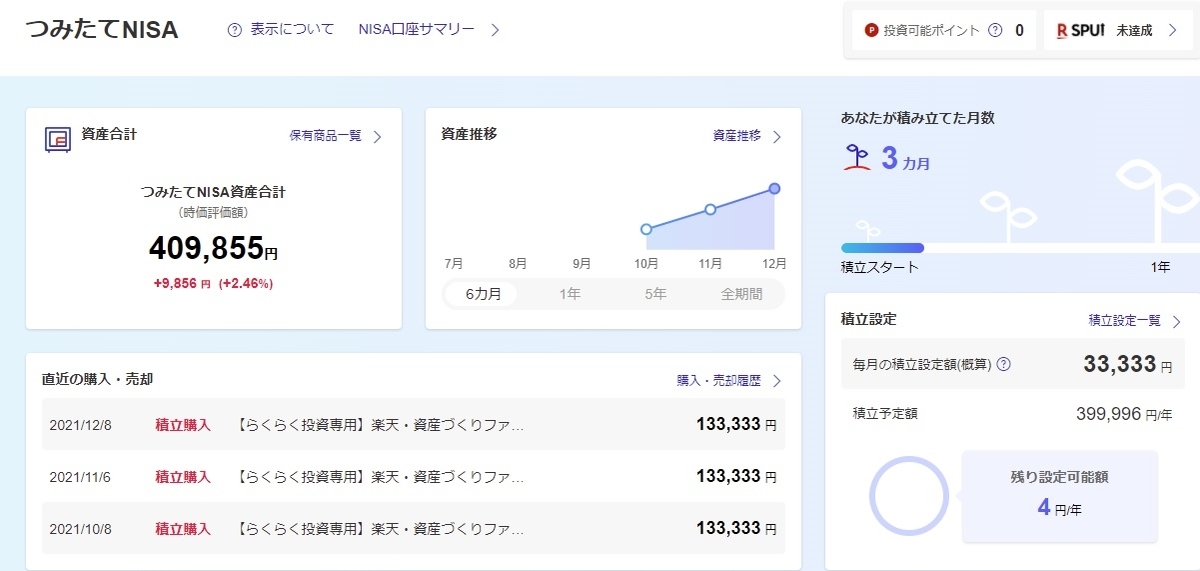Click help icon next to 投資可能ポイント
This screenshot has height=571, width=1200.
point(995,30)
